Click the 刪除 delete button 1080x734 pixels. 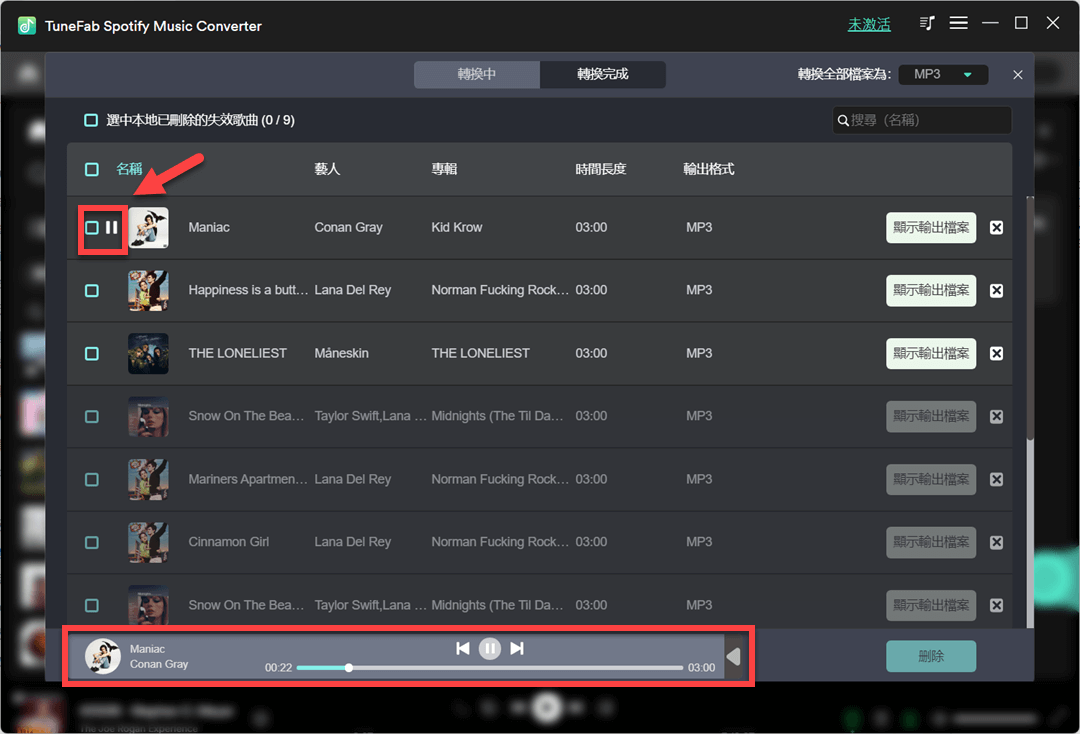[x=931, y=657]
